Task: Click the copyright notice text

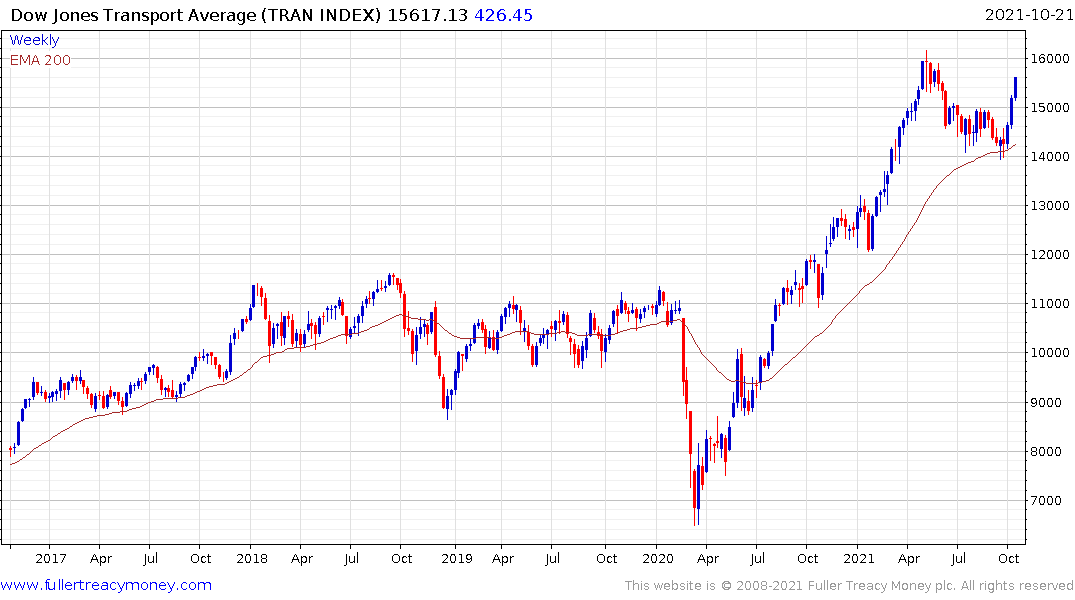Action: pyautogui.click(x=849, y=586)
